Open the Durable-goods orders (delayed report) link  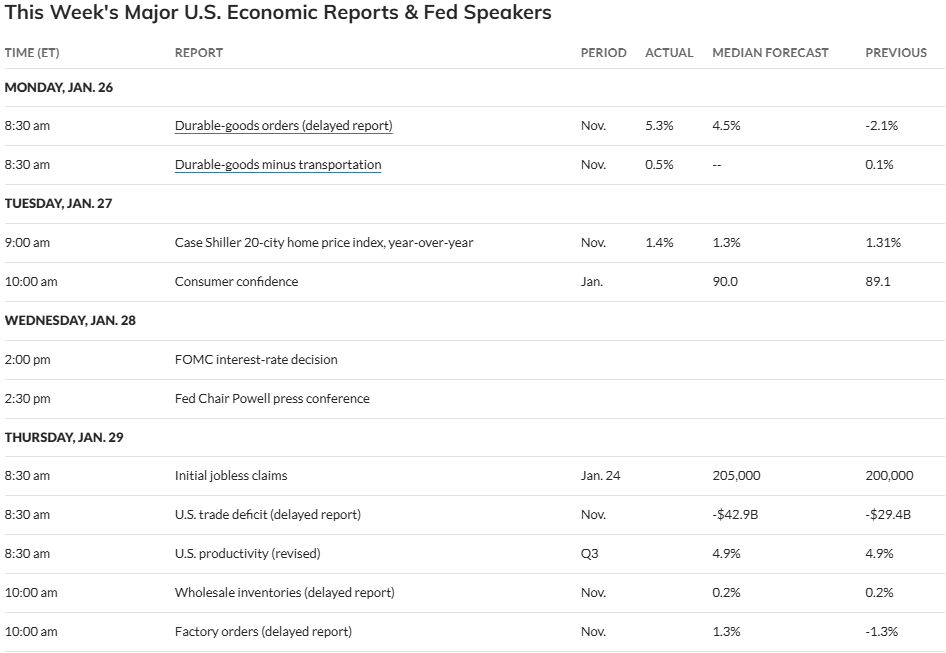(x=283, y=126)
